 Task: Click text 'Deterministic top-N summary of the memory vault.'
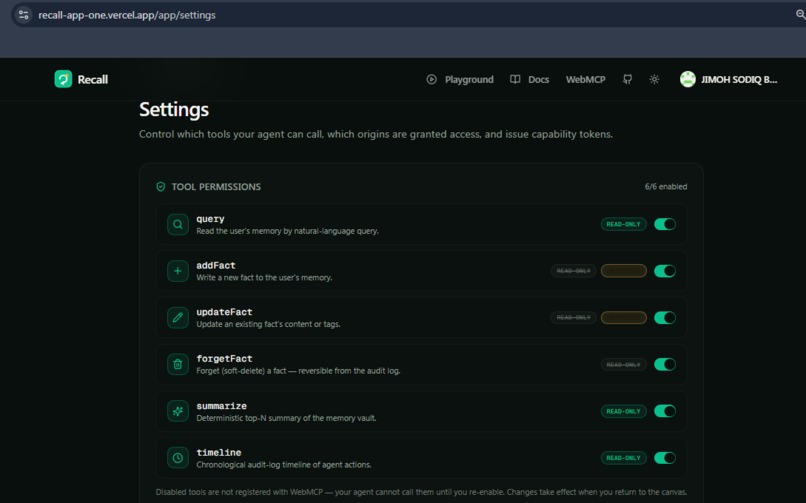tap(286, 418)
